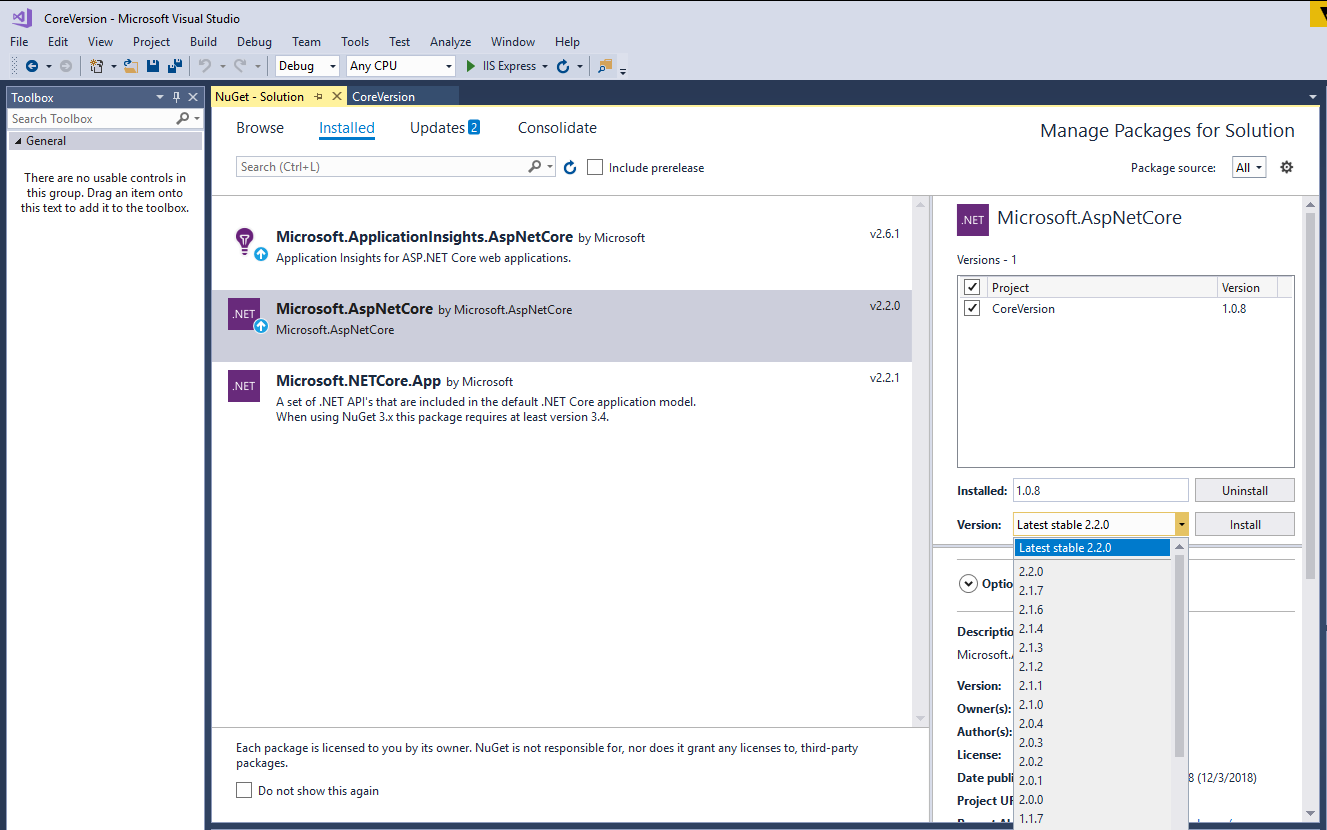Screen dimensions: 1327x830
Task: Click the Open File icon in the toolbar
Action: tap(131, 65)
